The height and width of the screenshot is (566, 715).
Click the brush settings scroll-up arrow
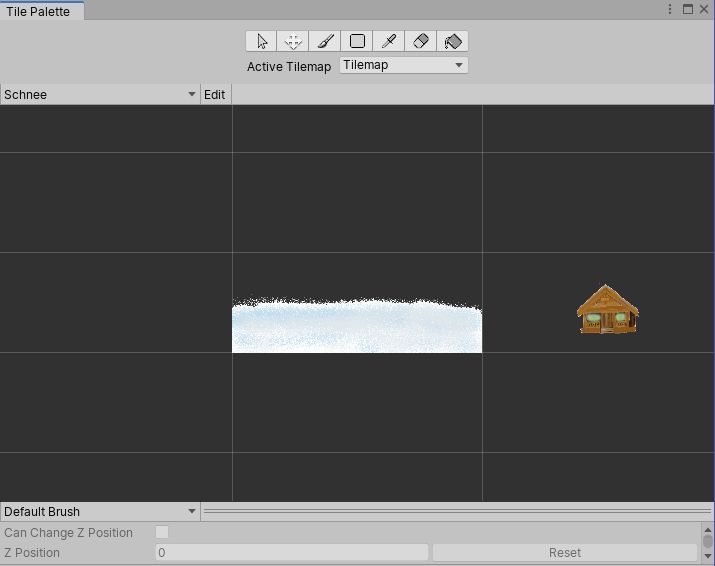[708, 530]
